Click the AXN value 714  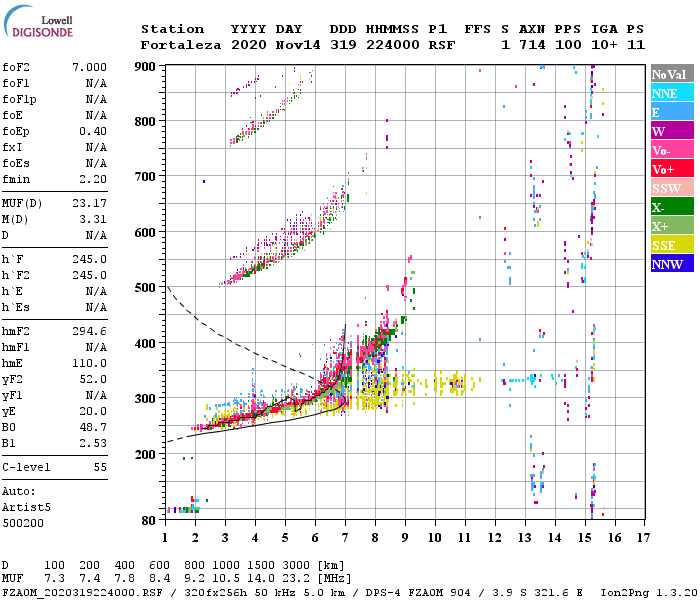point(532,45)
